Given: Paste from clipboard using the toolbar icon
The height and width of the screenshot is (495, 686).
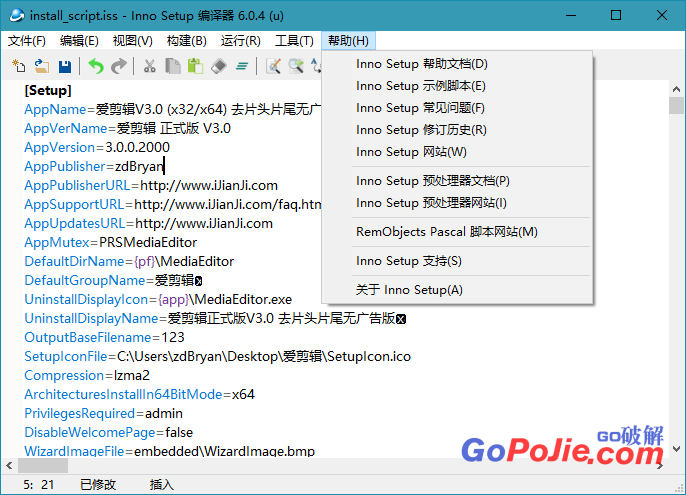Looking at the screenshot, I should [196, 66].
